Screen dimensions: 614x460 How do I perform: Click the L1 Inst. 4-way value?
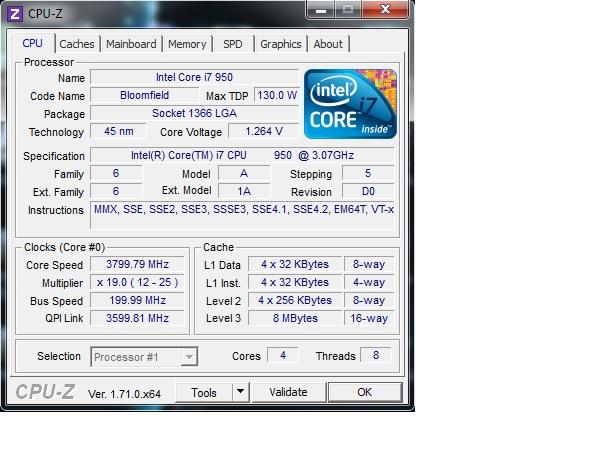coord(369,282)
